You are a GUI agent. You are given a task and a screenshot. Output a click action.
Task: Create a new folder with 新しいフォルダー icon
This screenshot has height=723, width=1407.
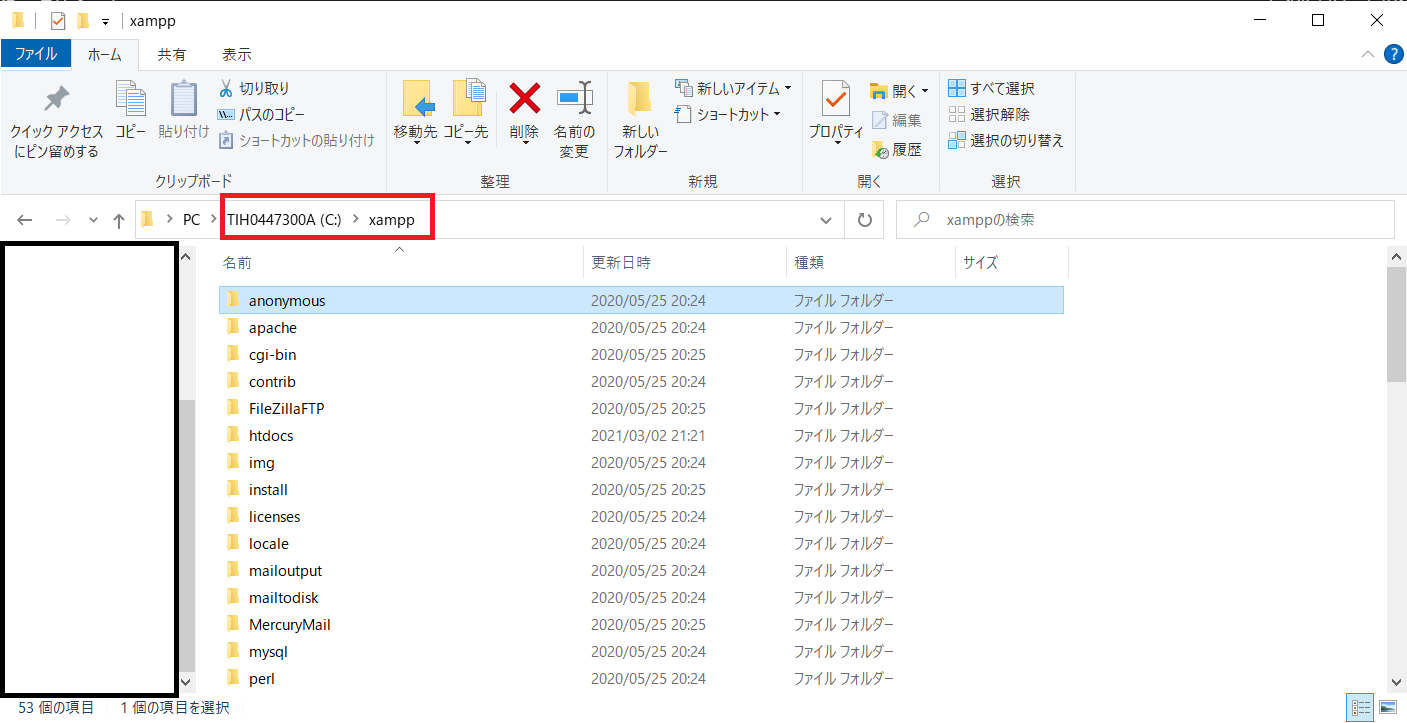[640, 99]
